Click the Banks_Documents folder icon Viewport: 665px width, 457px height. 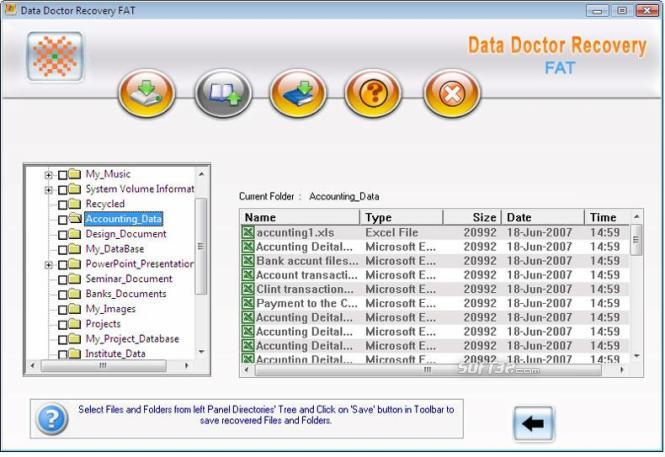point(75,293)
